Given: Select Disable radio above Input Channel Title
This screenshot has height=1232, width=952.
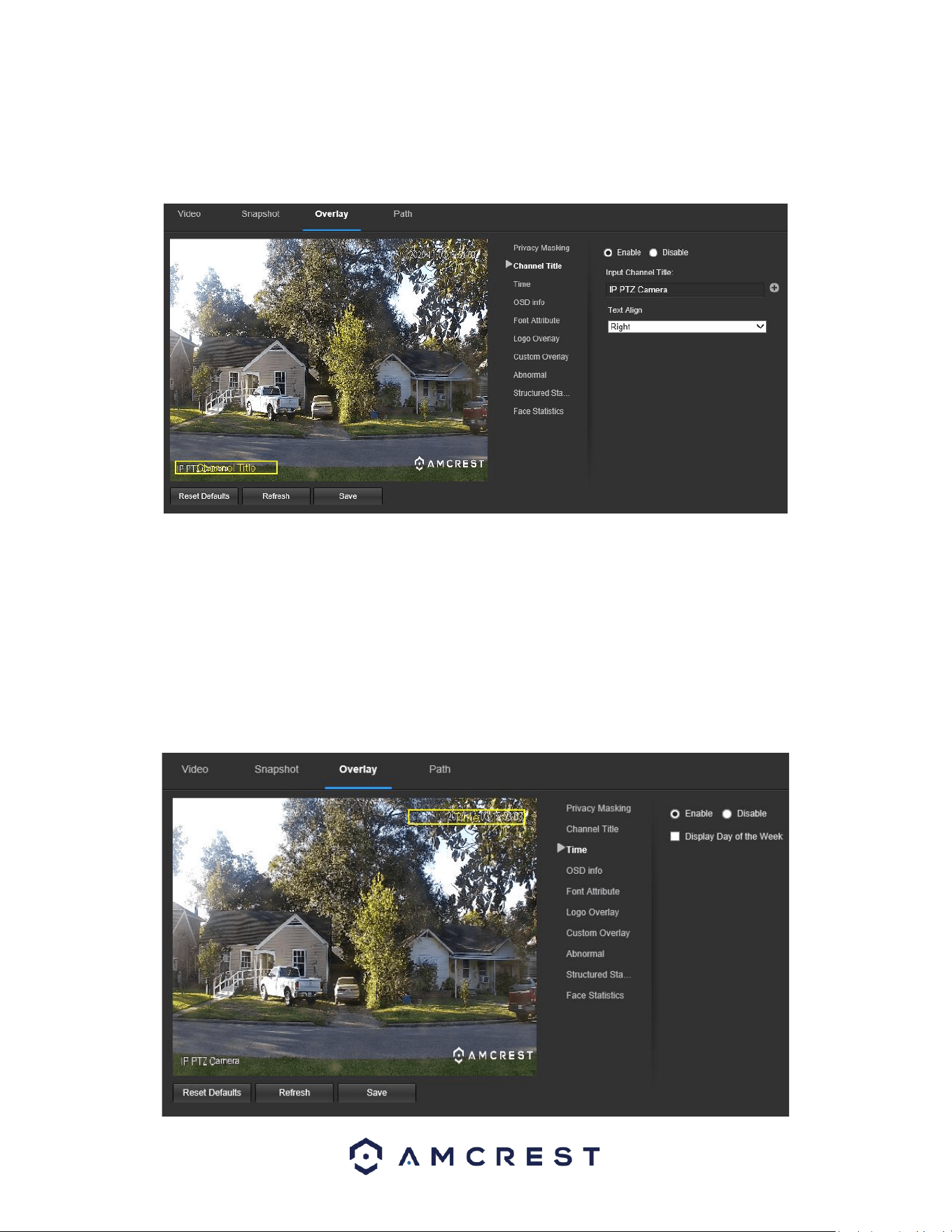Looking at the screenshot, I should (653, 253).
